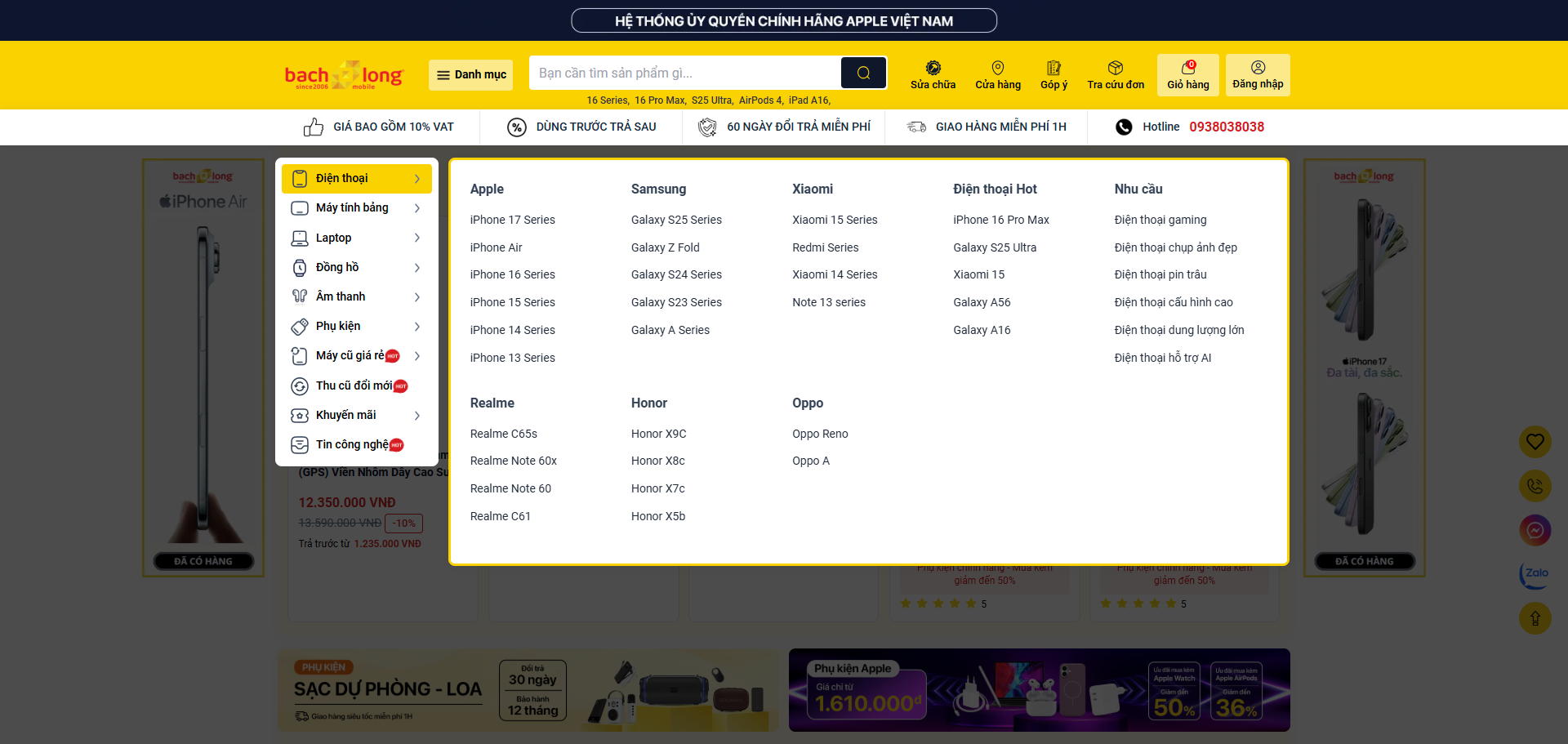This screenshot has height=744, width=1568.
Task: Open the Sửa chữa repair icon
Action: click(933, 74)
